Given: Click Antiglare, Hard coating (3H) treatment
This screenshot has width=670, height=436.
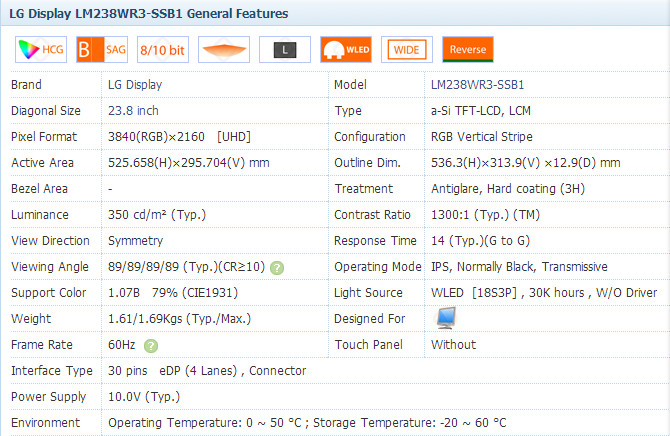Looking at the screenshot, I should [x=508, y=189].
